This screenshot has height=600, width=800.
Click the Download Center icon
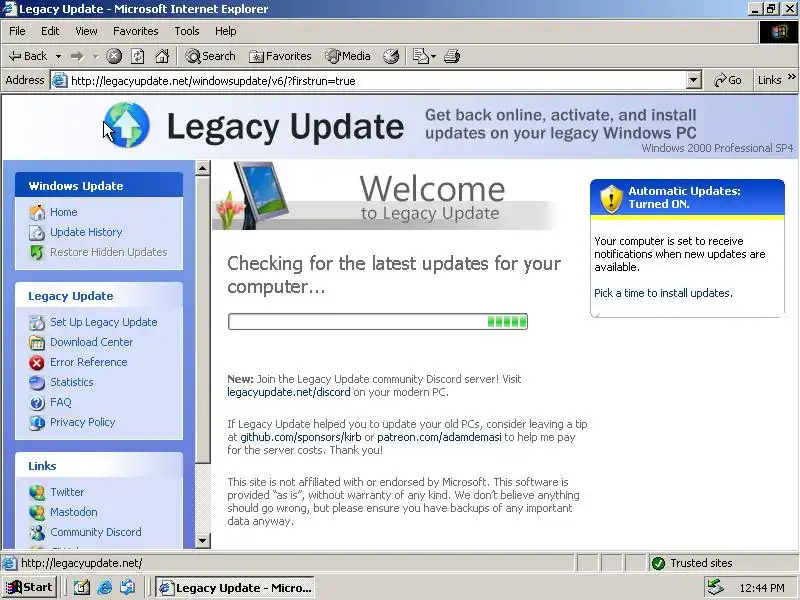point(37,342)
